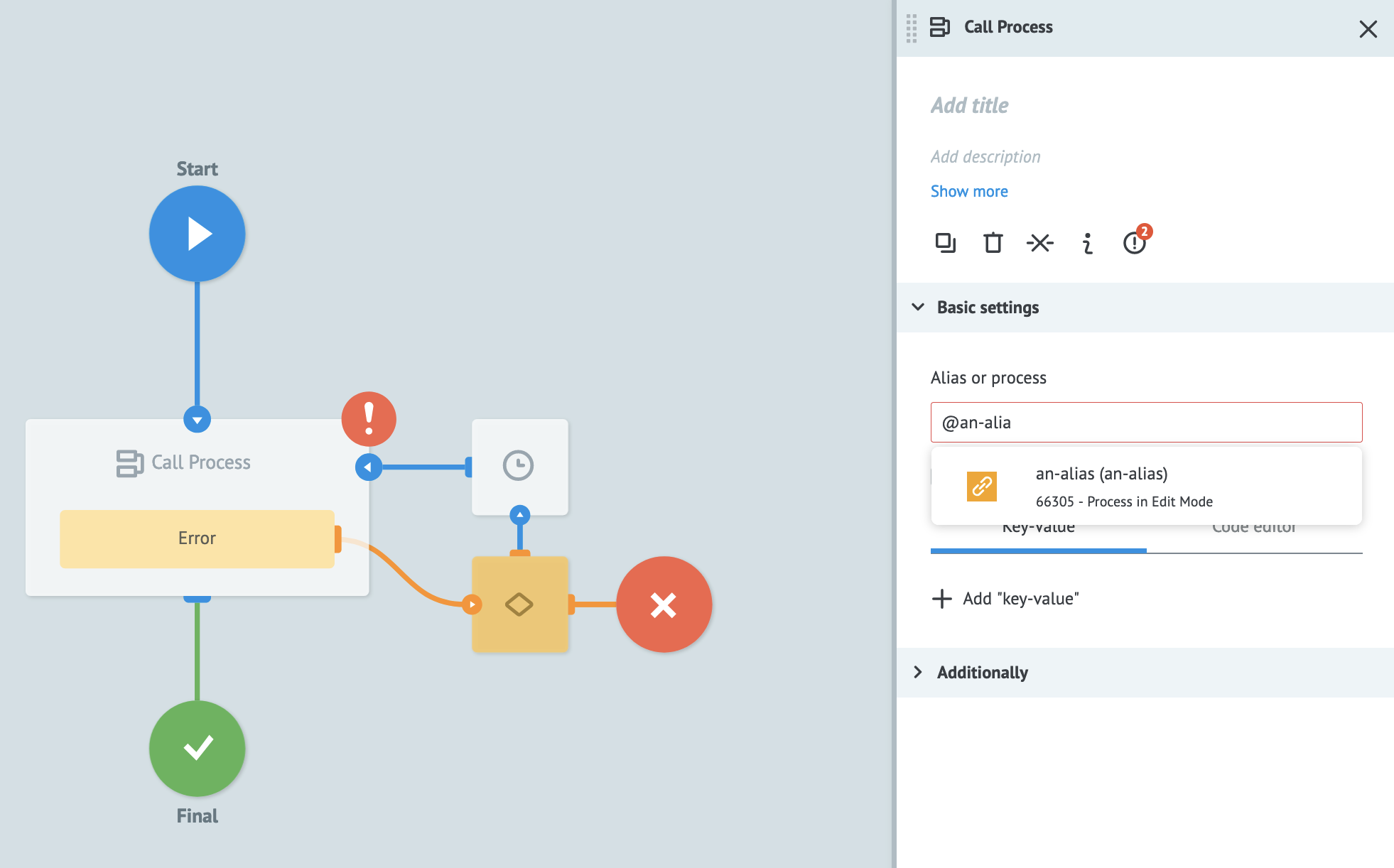Click the green Final checkmark node

point(197,748)
